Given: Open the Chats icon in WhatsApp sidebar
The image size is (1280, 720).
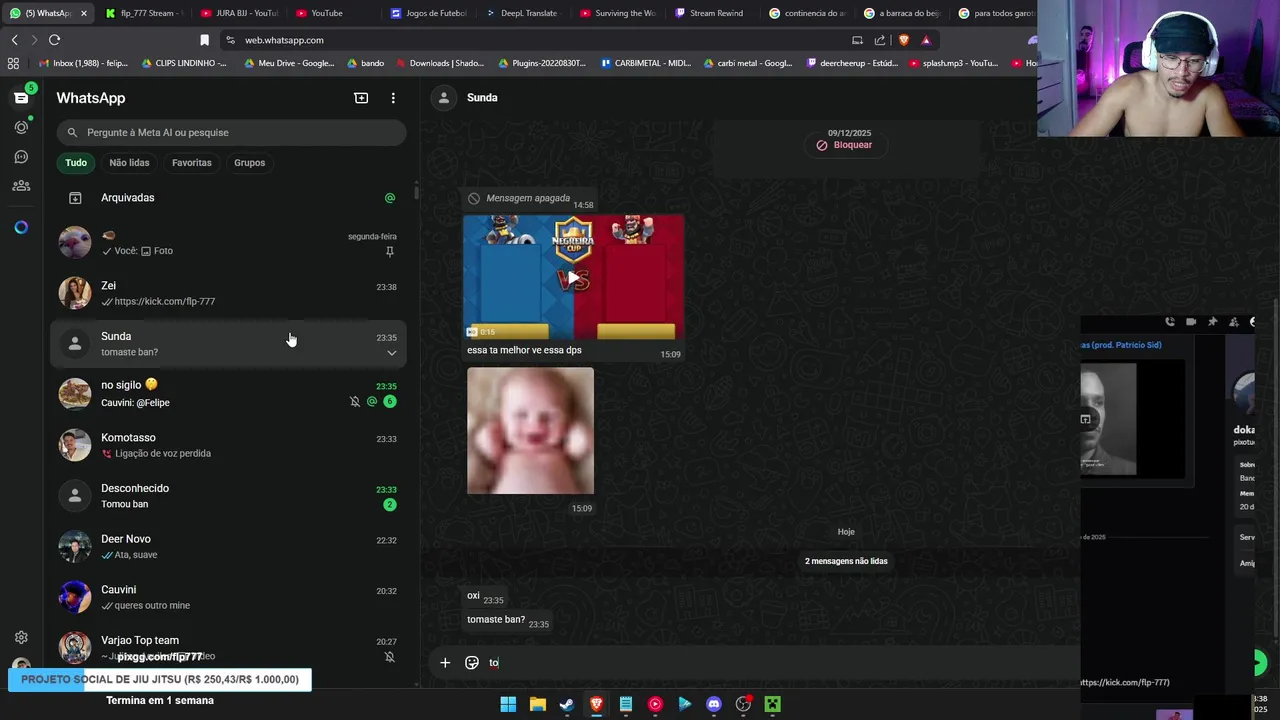Looking at the screenshot, I should [21, 97].
